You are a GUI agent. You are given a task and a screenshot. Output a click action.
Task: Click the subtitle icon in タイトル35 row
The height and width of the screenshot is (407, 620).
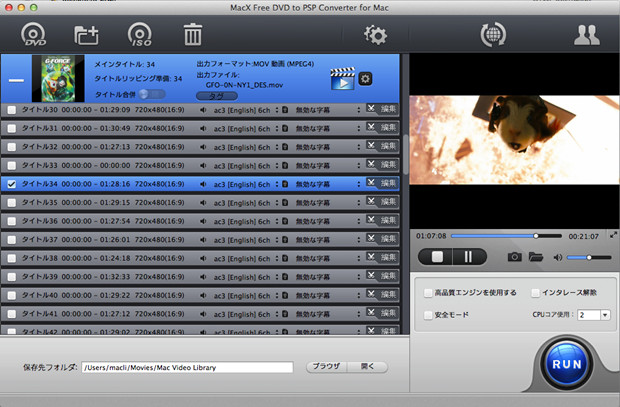point(285,203)
